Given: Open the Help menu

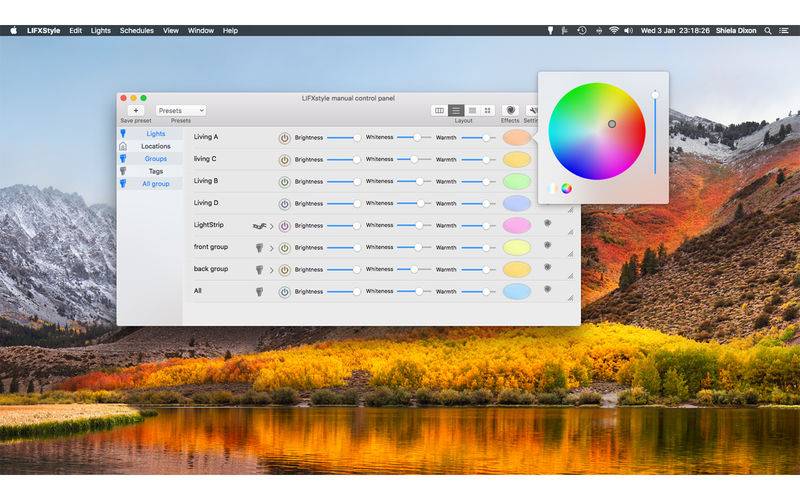Looking at the screenshot, I should click(230, 31).
